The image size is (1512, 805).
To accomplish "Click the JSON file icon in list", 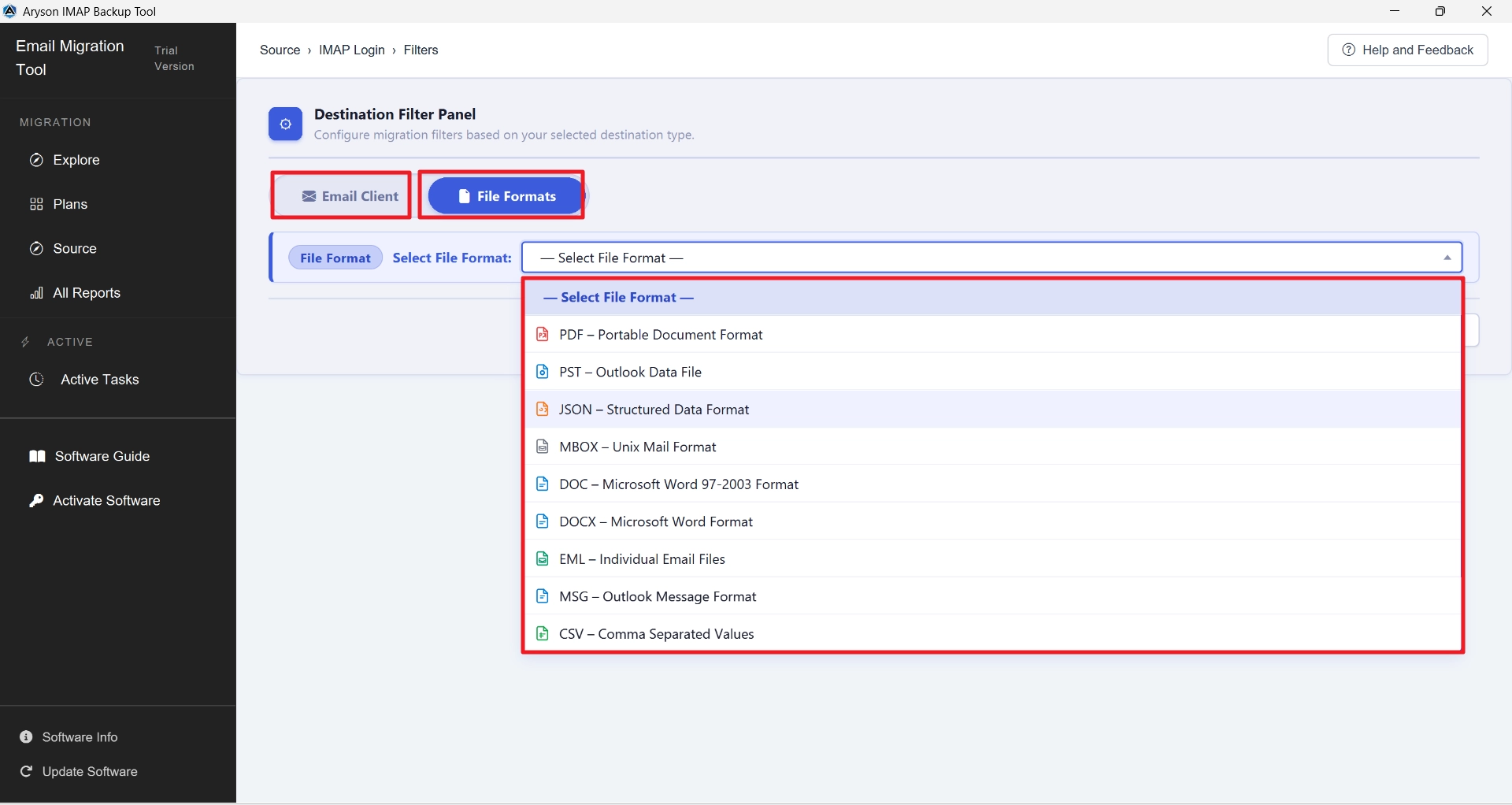I will 542,409.
